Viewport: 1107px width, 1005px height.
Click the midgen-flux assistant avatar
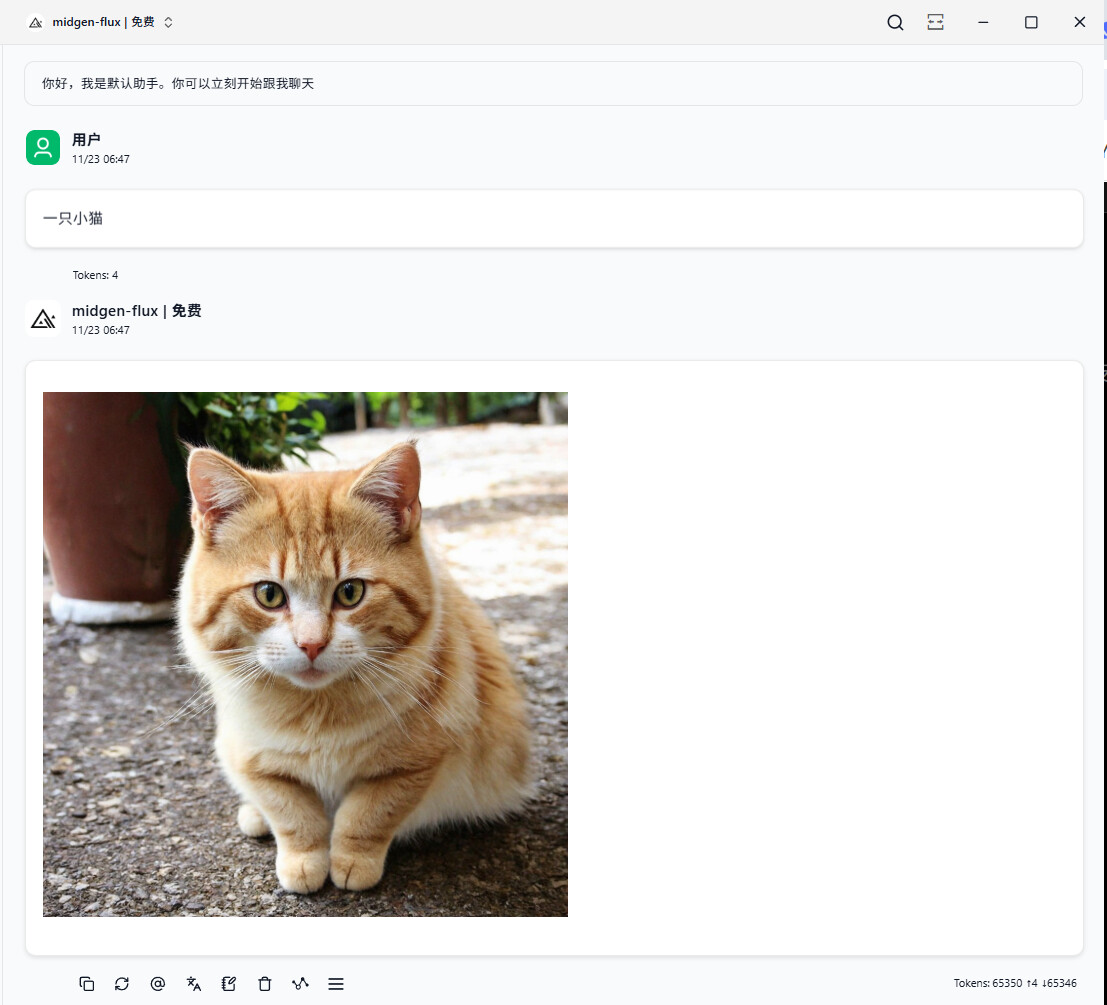tap(43, 319)
